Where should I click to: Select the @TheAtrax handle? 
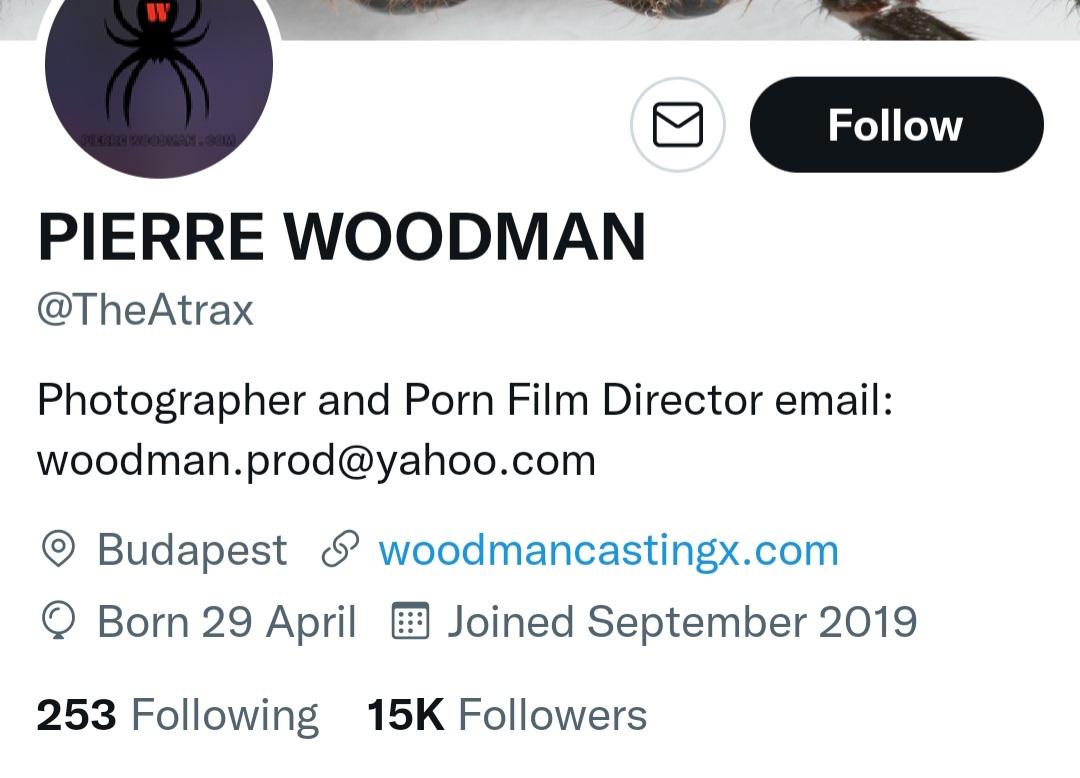pos(146,310)
